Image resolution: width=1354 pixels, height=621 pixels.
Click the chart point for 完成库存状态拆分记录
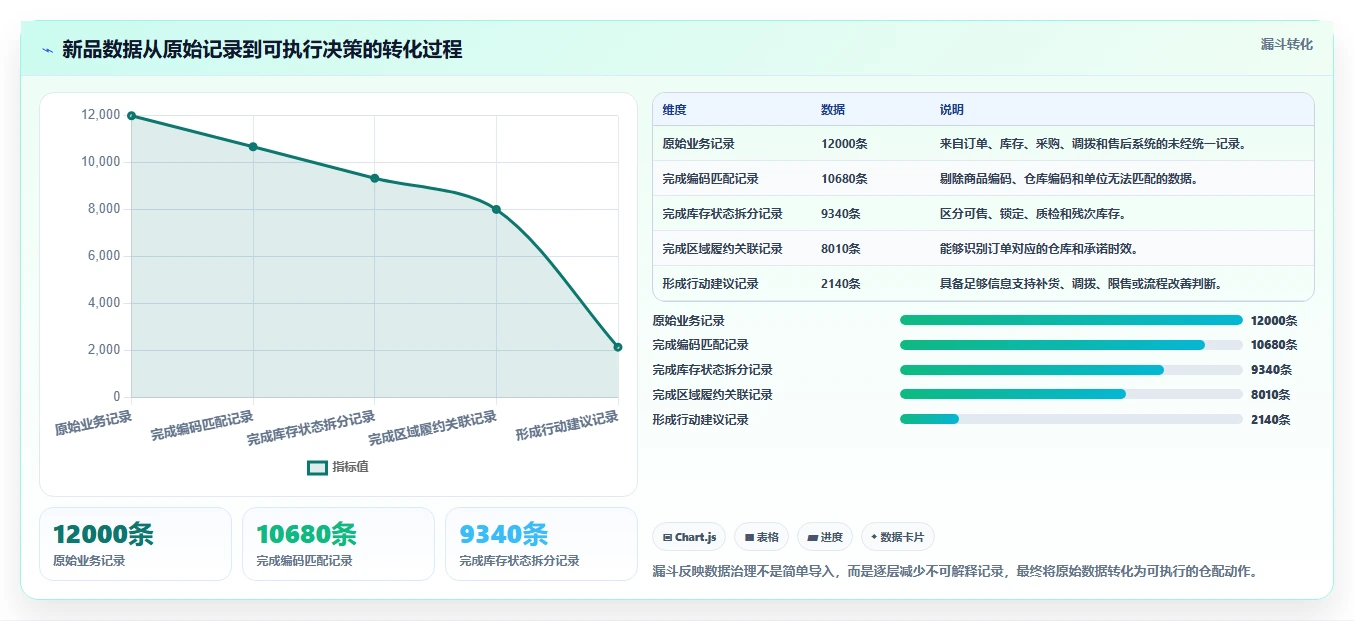pos(375,178)
